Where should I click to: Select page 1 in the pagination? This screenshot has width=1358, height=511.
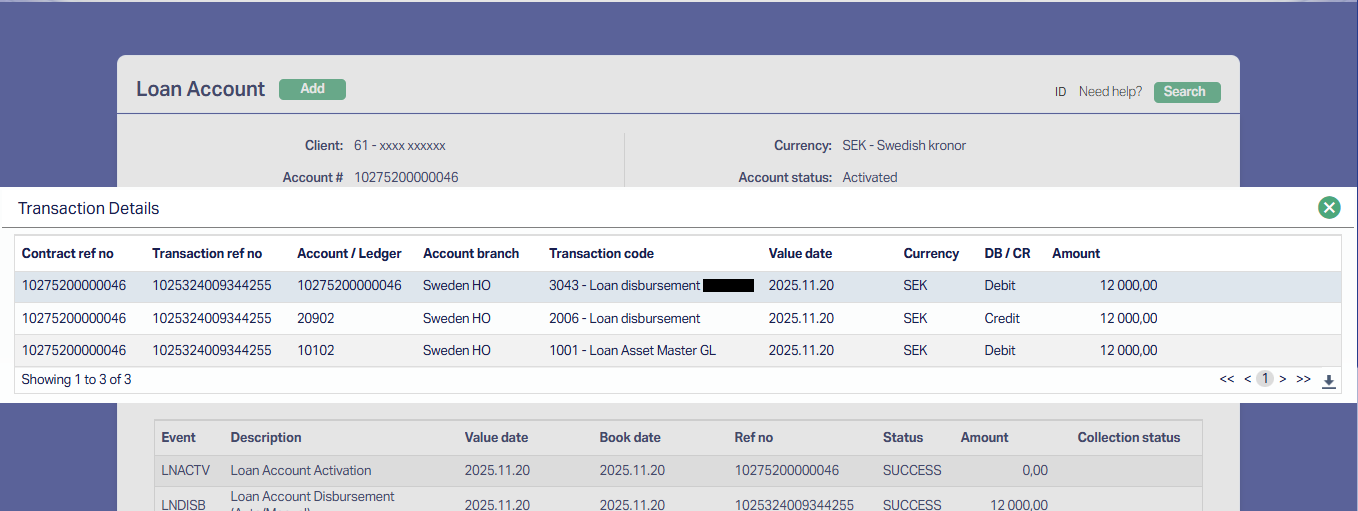(1265, 379)
